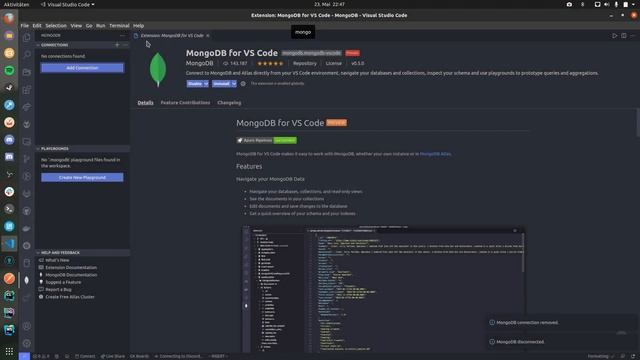Switch to the Feature Contributions tab
The image size is (640, 360).
tap(185, 103)
